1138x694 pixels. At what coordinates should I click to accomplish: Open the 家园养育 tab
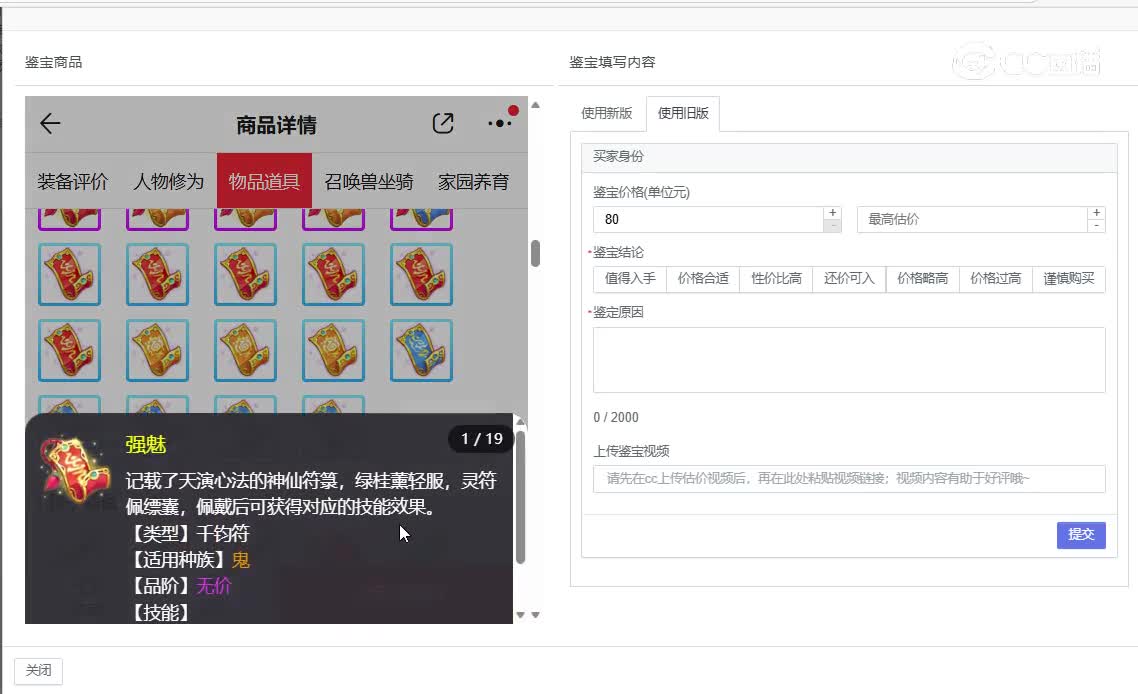pos(473,181)
